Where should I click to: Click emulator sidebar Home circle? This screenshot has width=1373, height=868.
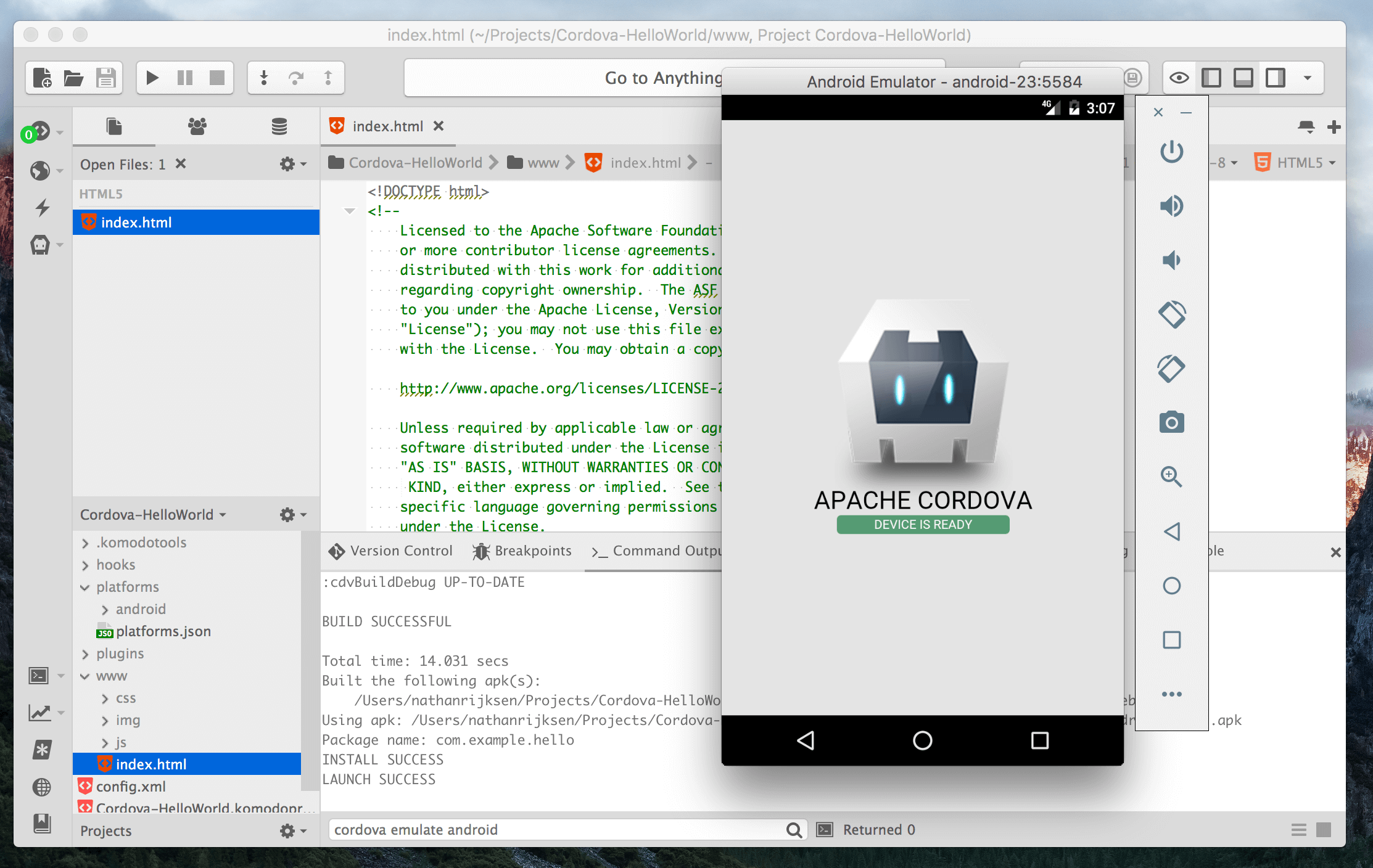[x=1171, y=586]
